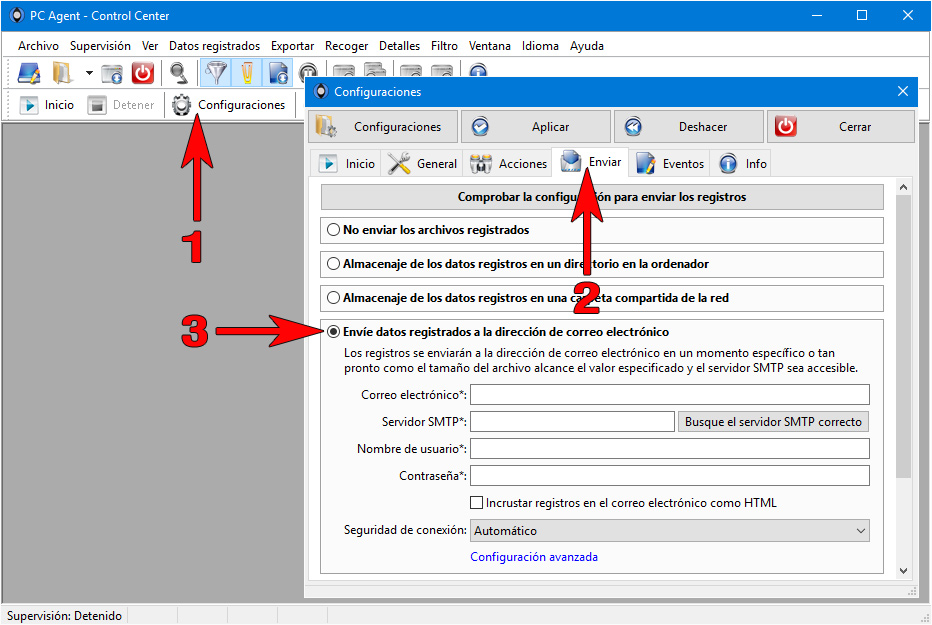This screenshot has height=625, width=932.
Task: Open the Ver menu
Action: coord(150,46)
